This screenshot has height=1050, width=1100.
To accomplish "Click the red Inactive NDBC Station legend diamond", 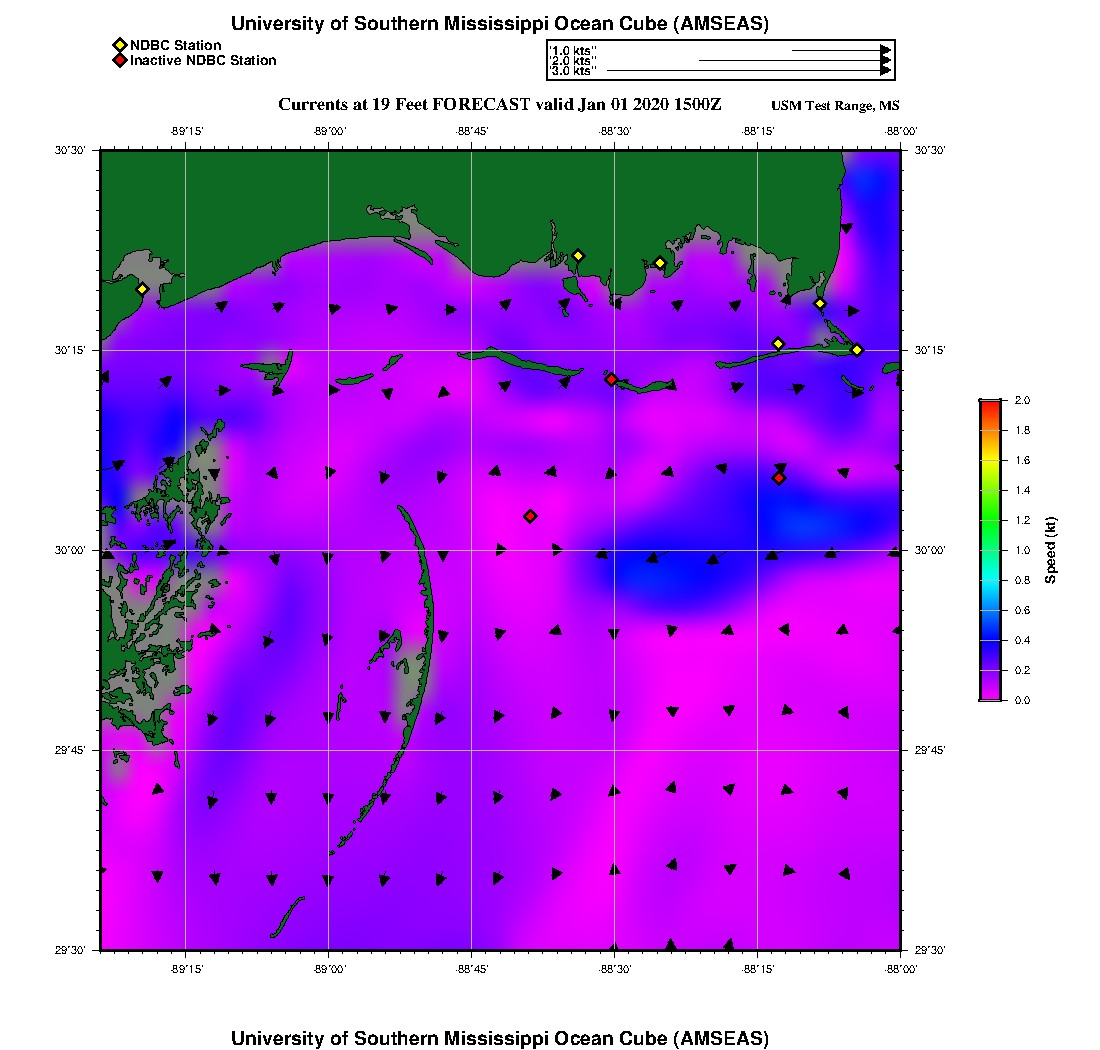I will tap(119, 60).
